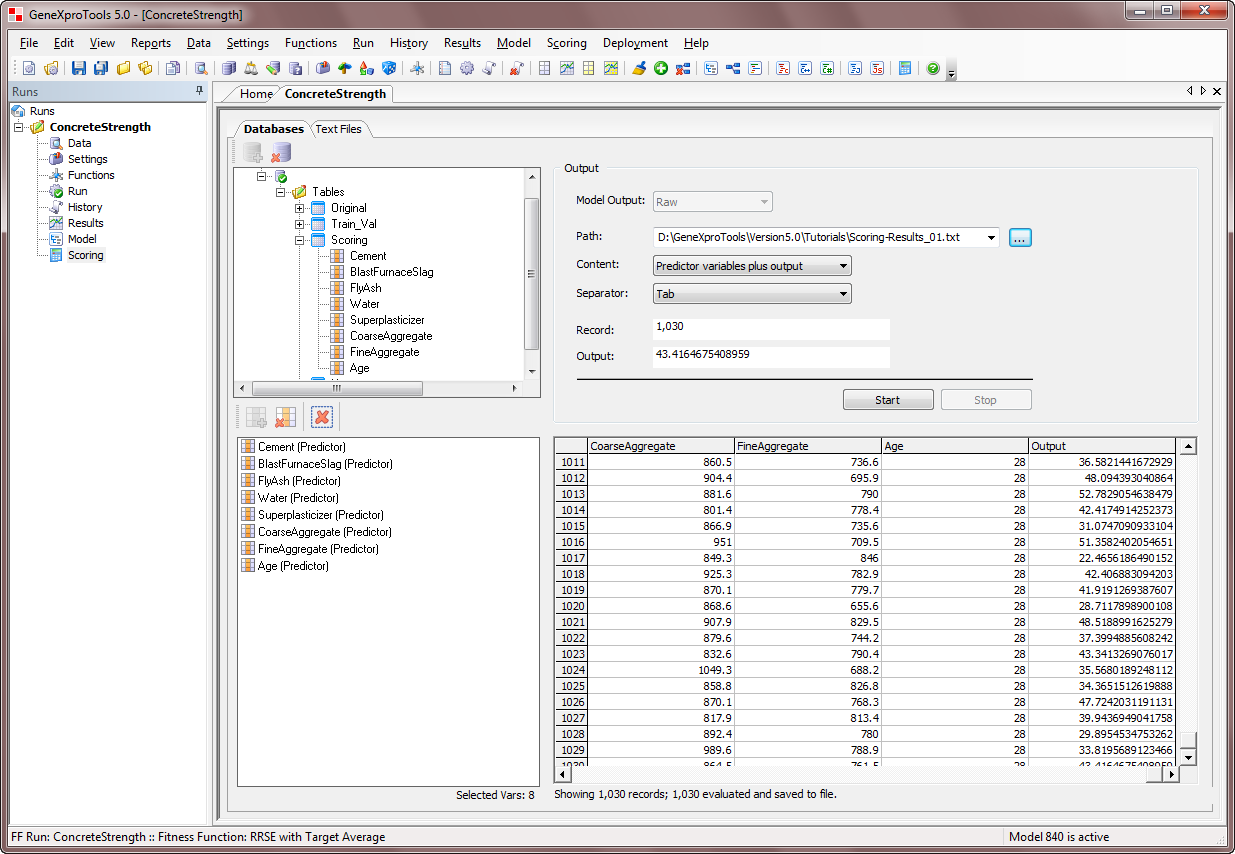This screenshot has width=1235, height=854.
Task: Click the Save floppy disk toolbar icon
Action: [79, 68]
